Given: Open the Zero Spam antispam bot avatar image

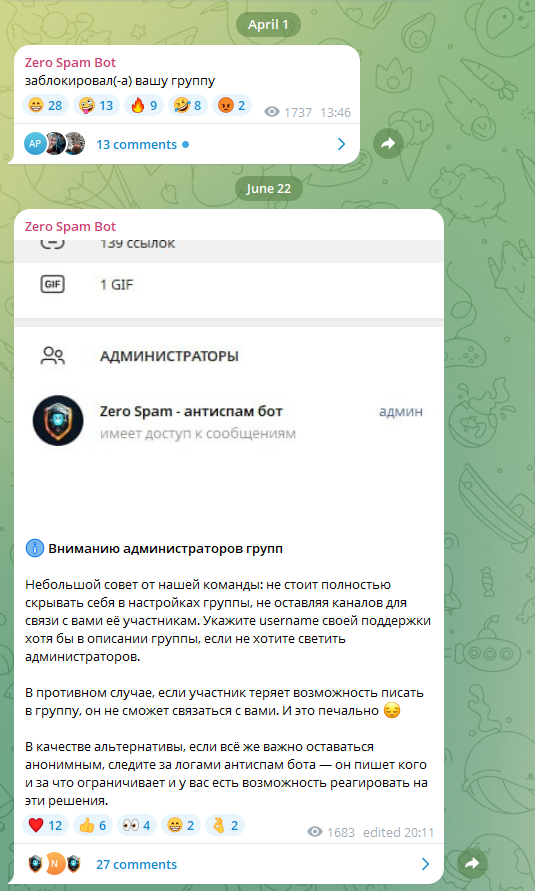Looking at the screenshot, I should pyautogui.click(x=58, y=420).
